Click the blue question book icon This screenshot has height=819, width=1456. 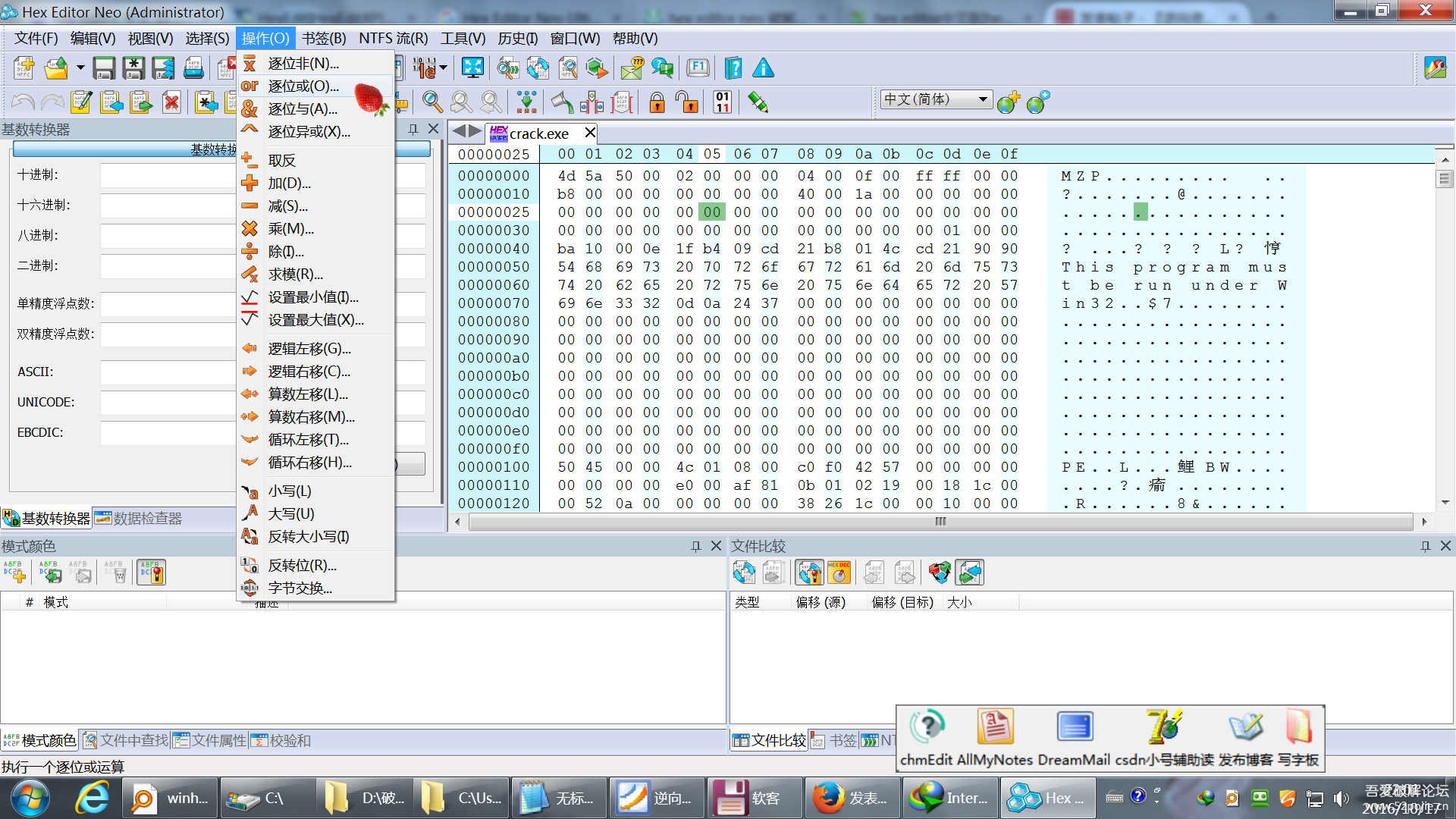733,68
